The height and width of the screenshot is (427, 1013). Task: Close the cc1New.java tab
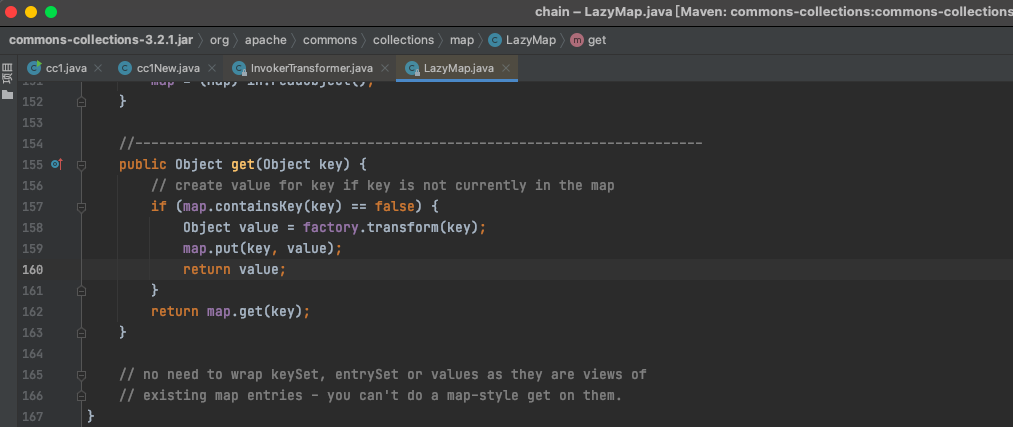213,68
